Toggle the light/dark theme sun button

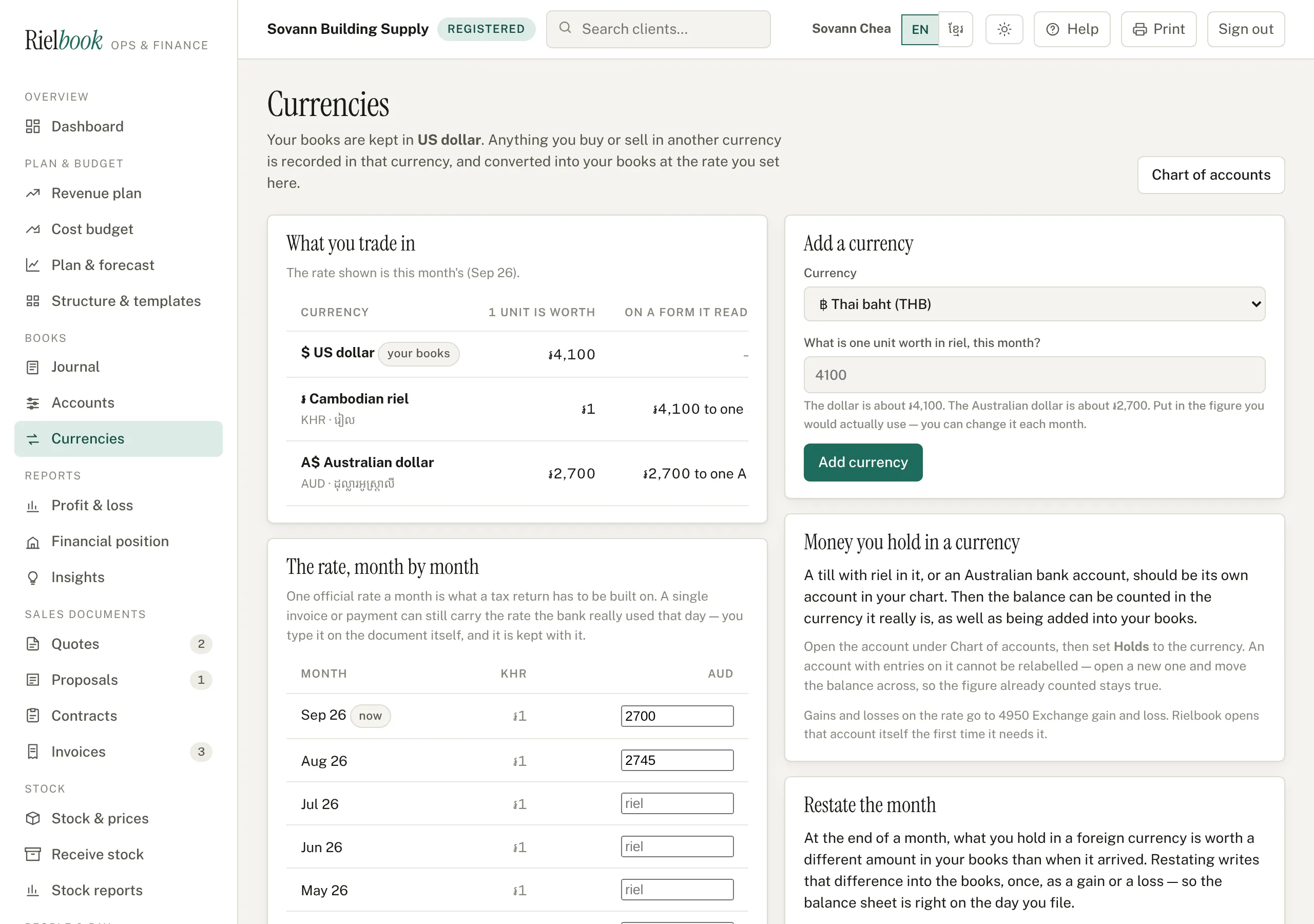pos(1004,29)
